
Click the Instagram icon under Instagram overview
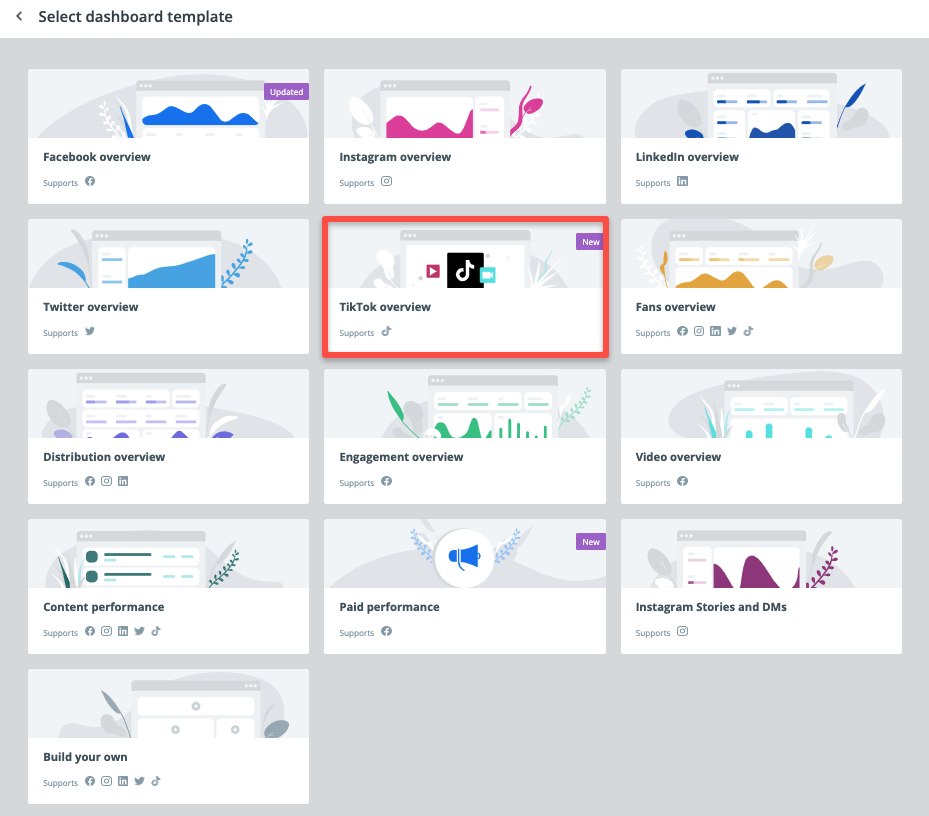coord(386,181)
